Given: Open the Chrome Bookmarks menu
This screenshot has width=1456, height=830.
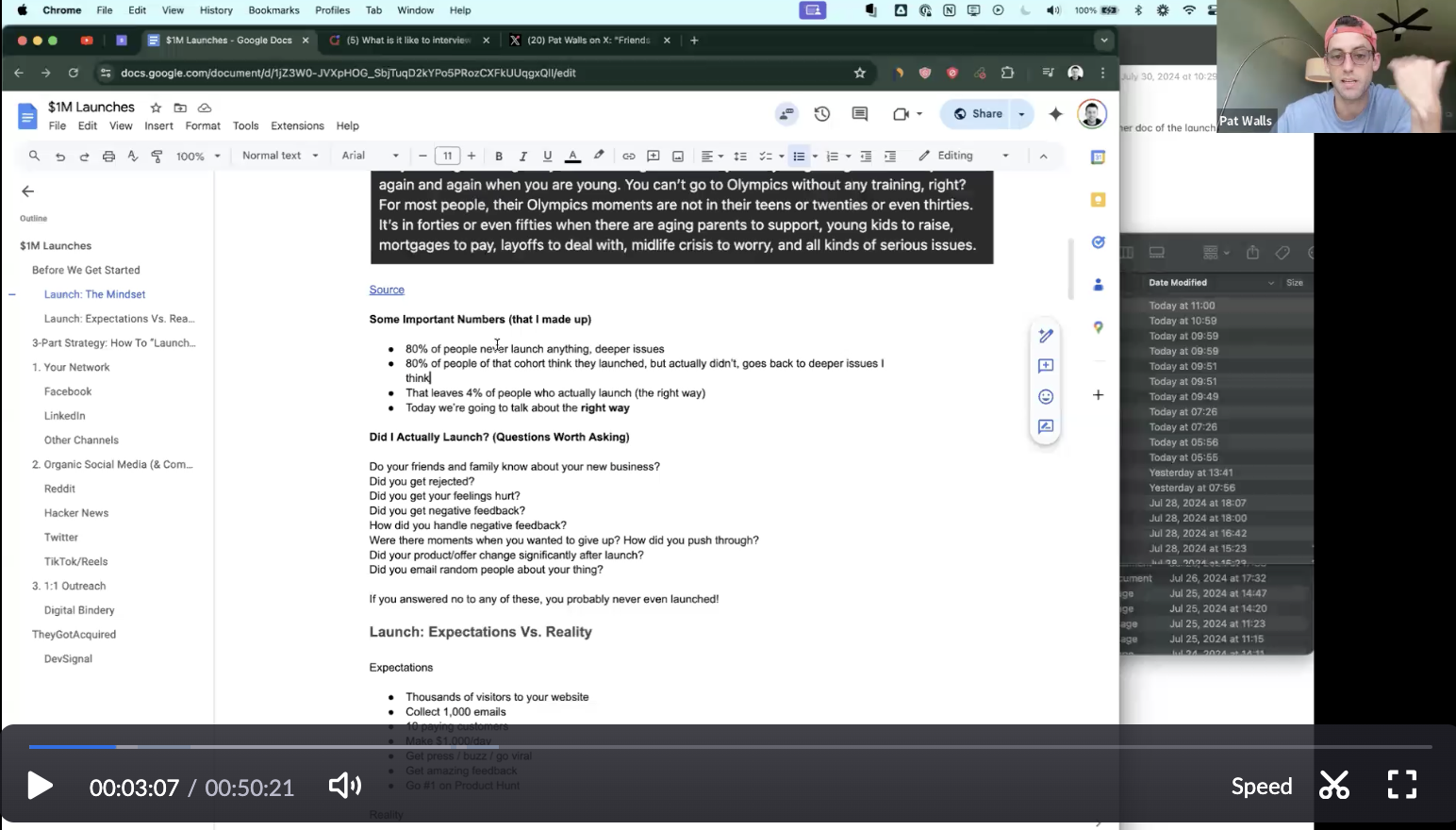Looking at the screenshot, I should [273, 10].
